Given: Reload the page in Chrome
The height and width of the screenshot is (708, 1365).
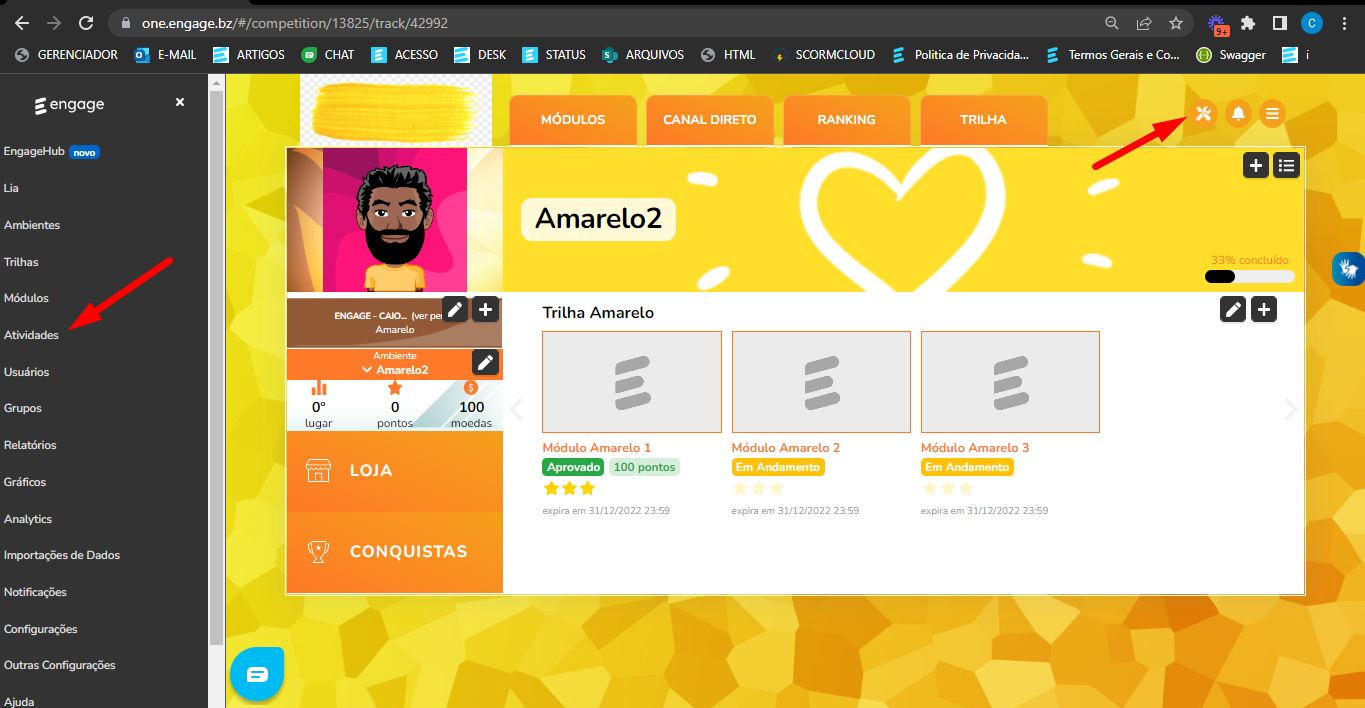Looking at the screenshot, I should 86,22.
